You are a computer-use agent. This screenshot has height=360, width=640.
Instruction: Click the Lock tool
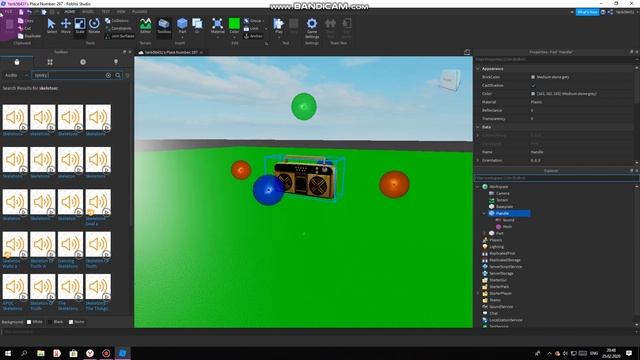tap(251, 28)
